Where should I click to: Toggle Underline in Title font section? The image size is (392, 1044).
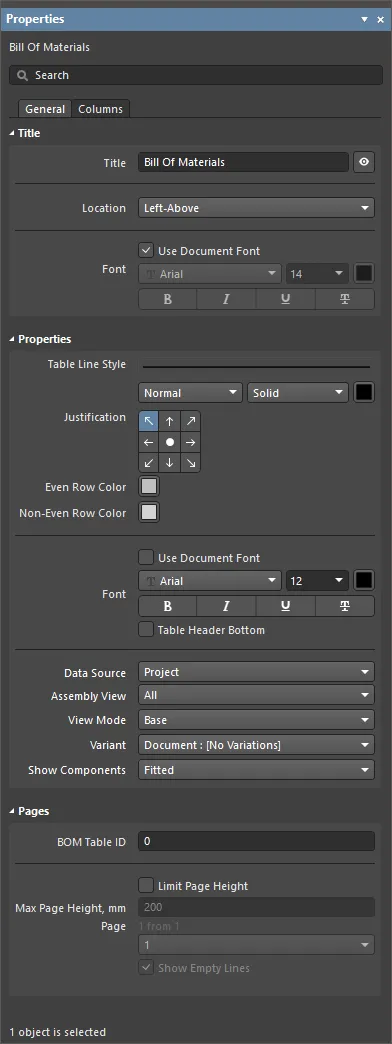coord(286,299)
